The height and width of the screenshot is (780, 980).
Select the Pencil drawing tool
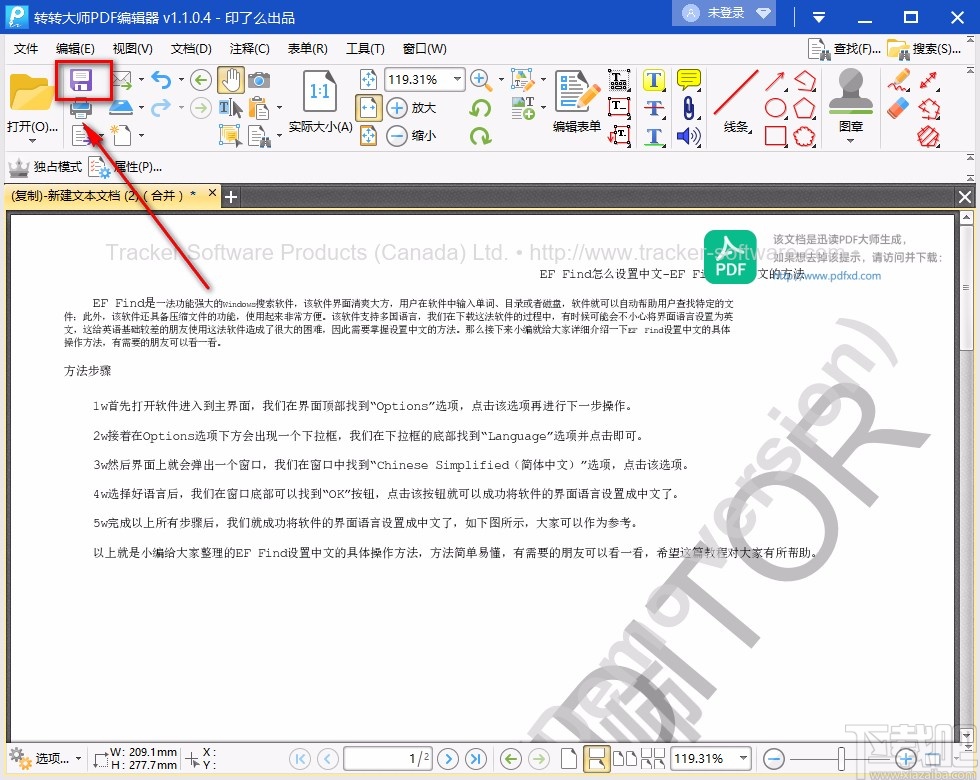pos(899,80)
